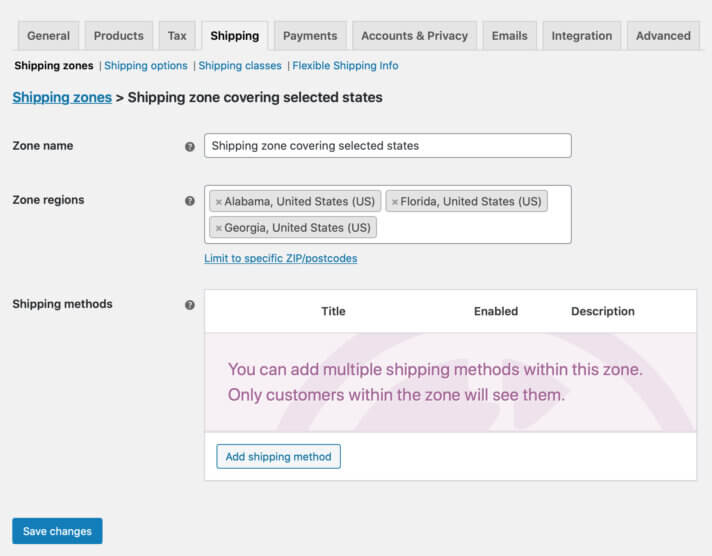The height and width of the screenshot is (556, 712).
Task: Focus the Zone name input field
Action: (x=388, y=145)
